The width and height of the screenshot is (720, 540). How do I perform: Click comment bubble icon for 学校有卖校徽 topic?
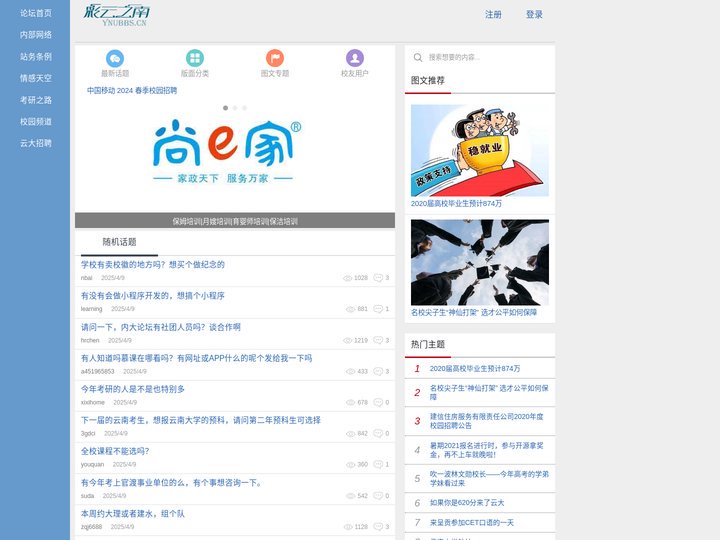[x=378, y=277]
